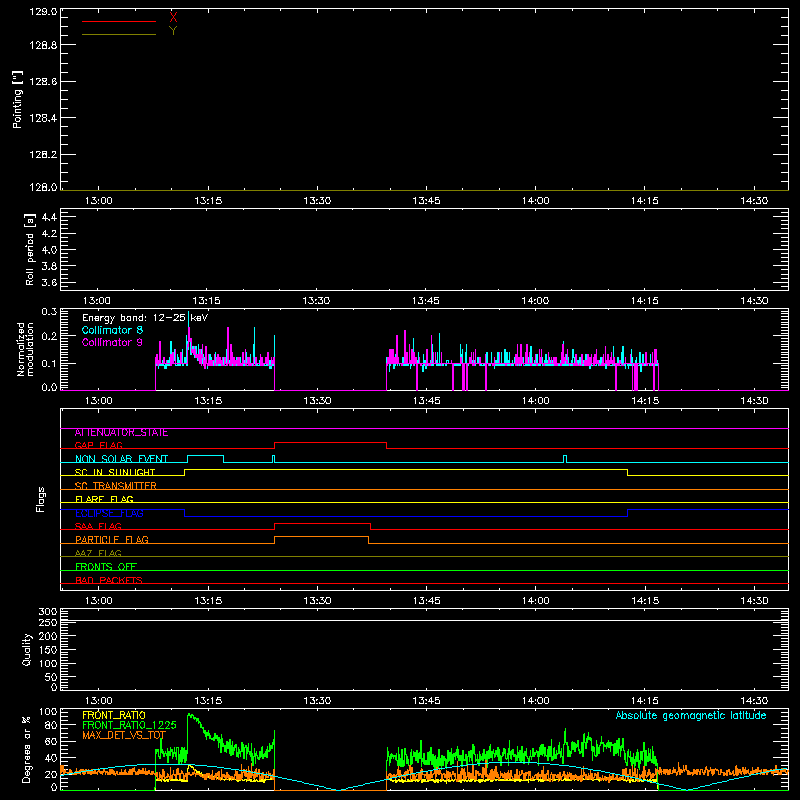Click the raised SAA_FLAG step segment
This screenshot has width=800, height=800.
click(322, 523)
